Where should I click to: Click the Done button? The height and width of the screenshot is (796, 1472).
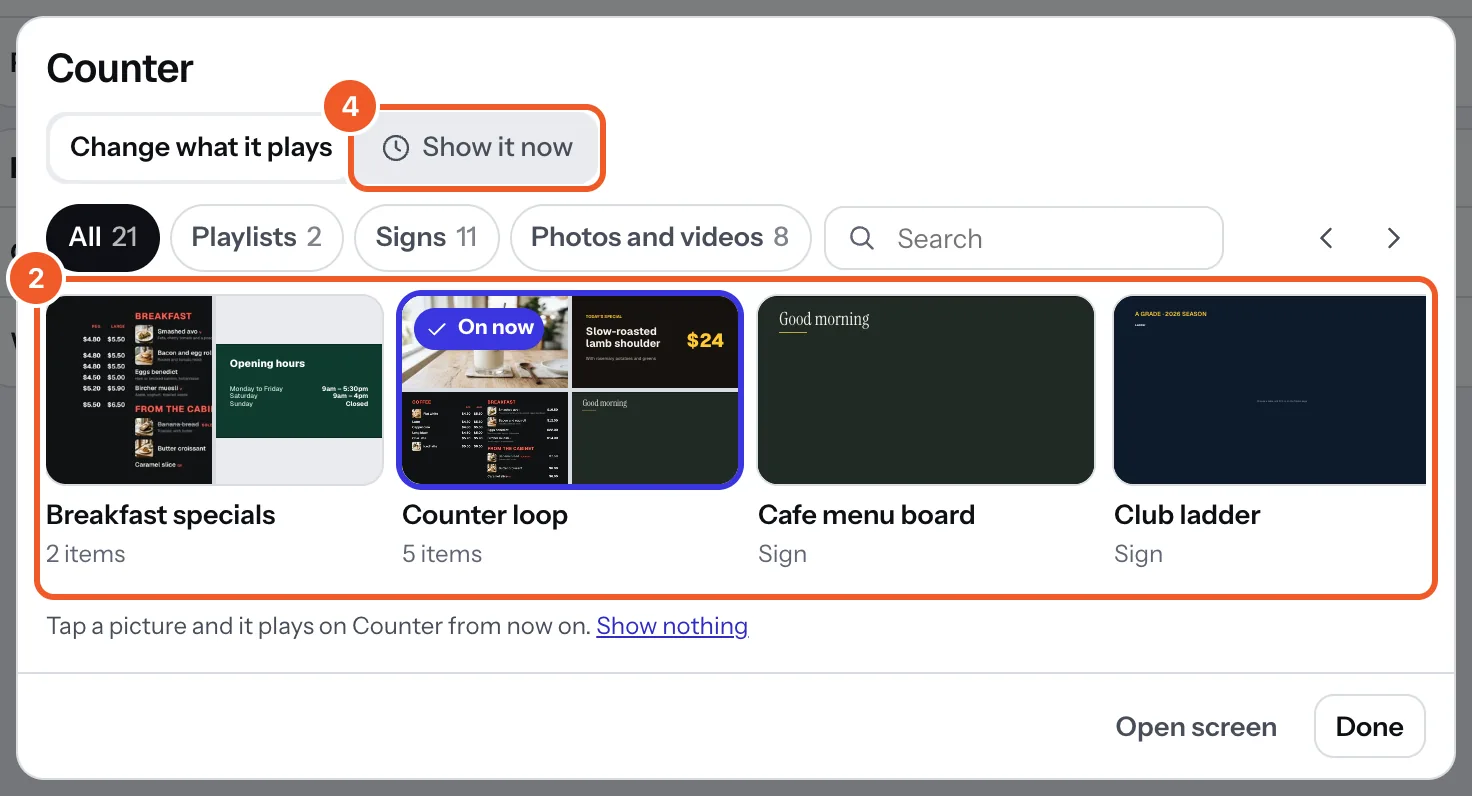point(1369,727)
